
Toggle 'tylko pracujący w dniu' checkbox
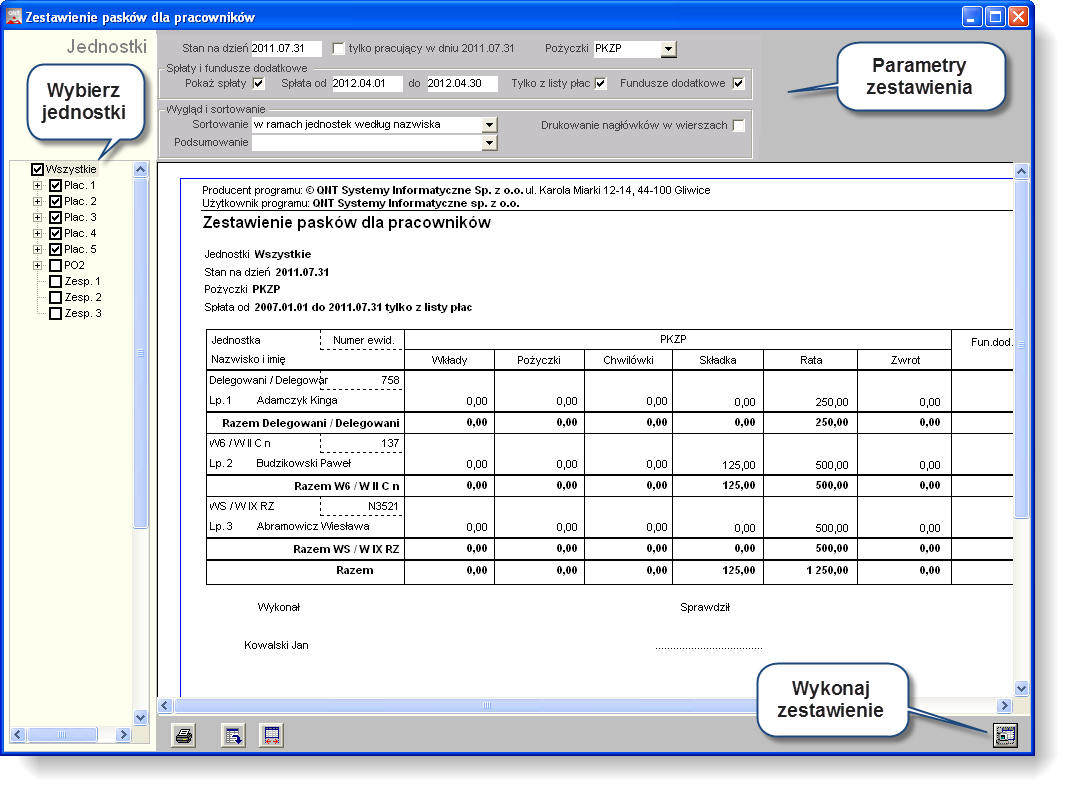(338, 49)
